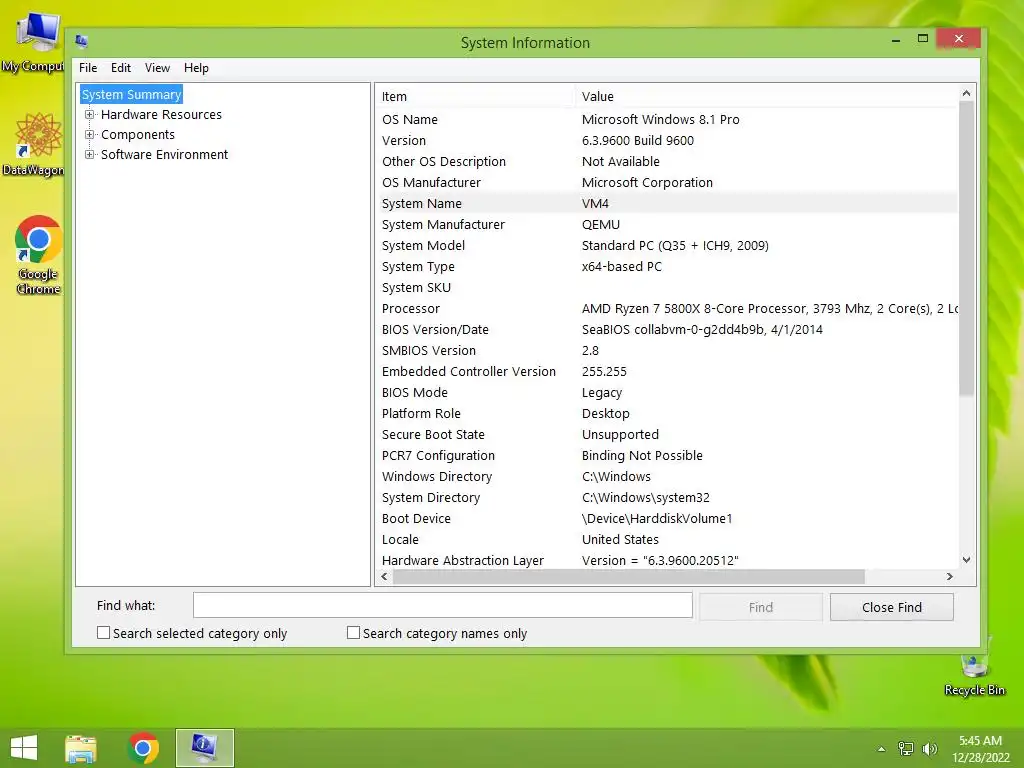Viewport: 1024px width, 768px height.
Task: Open the volume speaker tray icon
Action: click(929, 749)
